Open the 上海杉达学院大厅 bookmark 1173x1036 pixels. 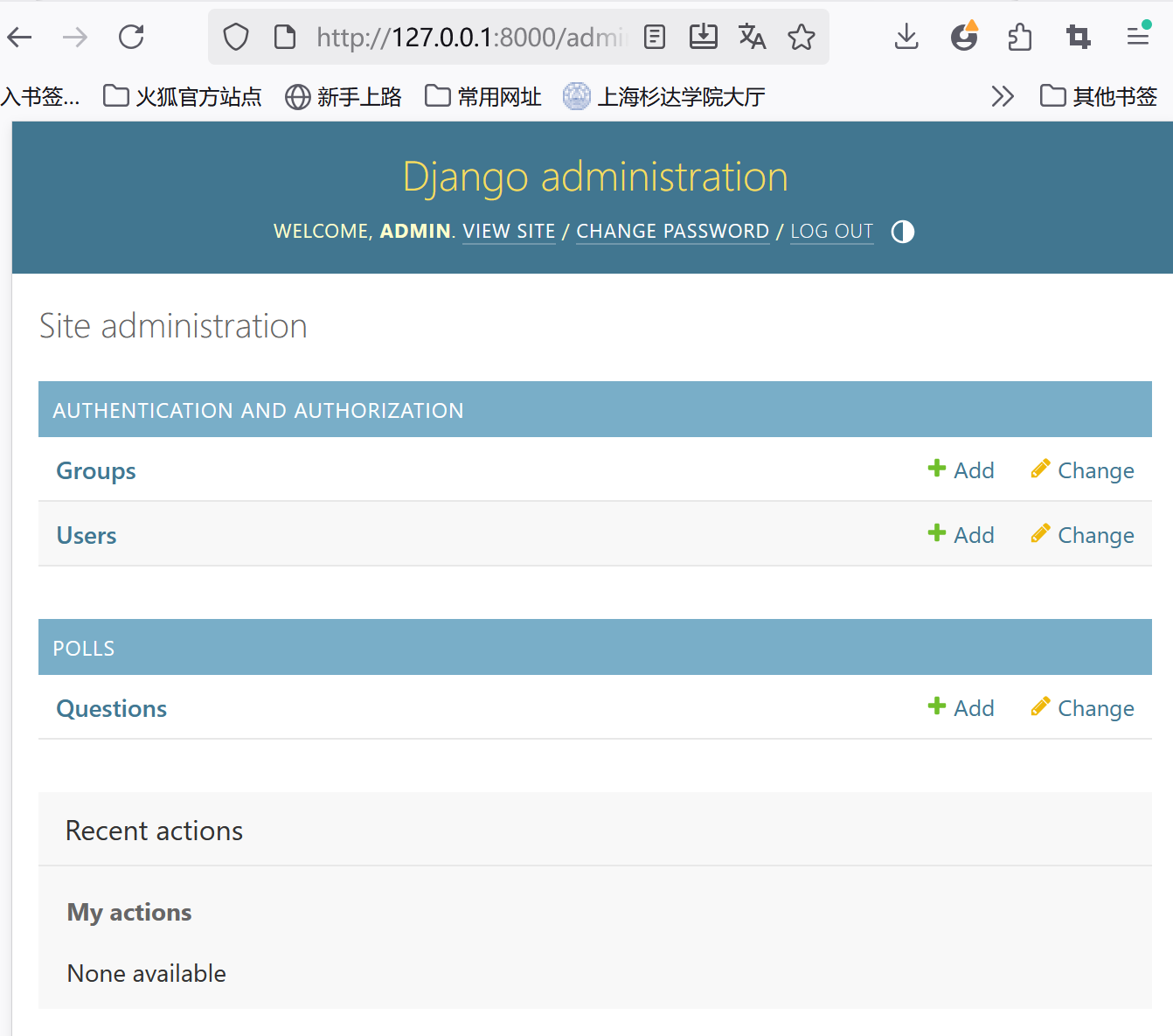tap(664, 96)
